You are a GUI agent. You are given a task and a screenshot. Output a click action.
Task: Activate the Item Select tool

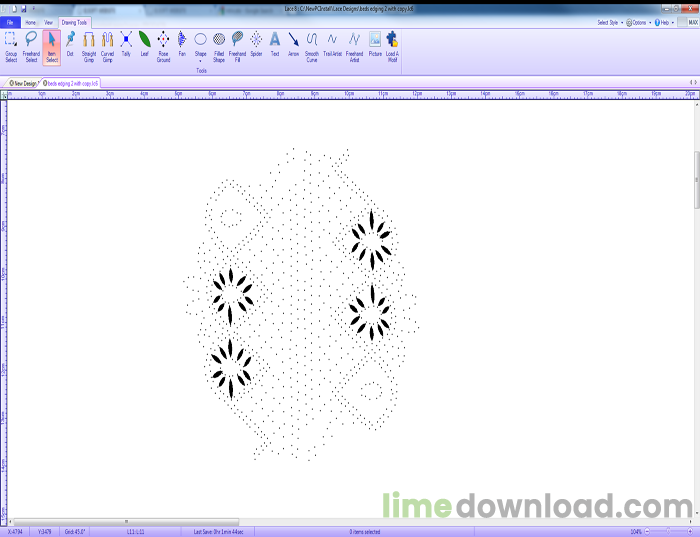click(52, 47)
